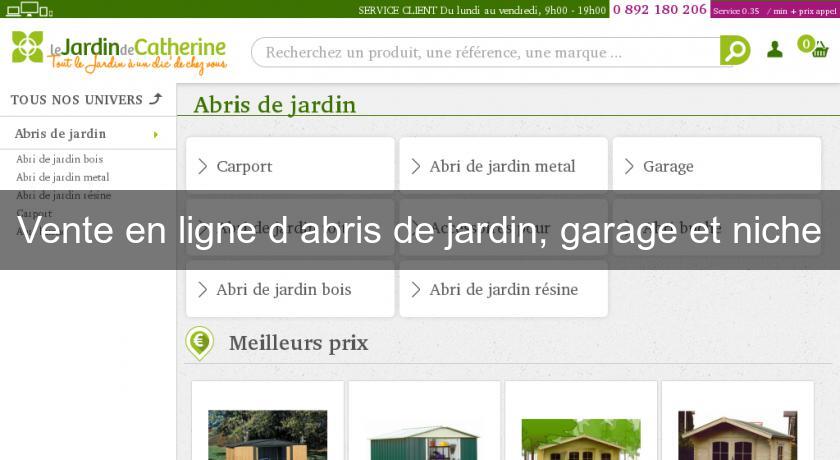
Task: Select Abri de jardin metal in sidebar
Action: pyautogui.click(x=62, y=177)
